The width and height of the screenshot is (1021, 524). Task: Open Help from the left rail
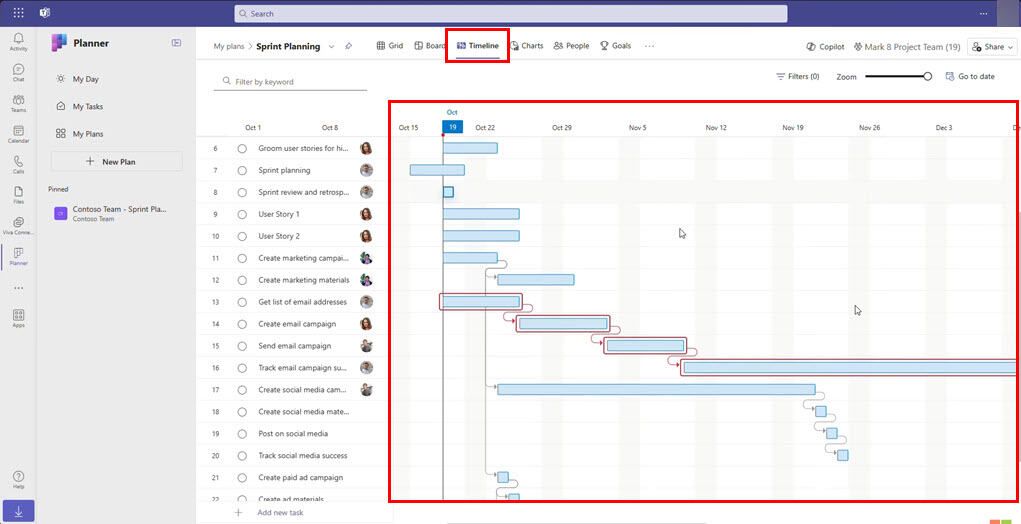coord(18,480)
